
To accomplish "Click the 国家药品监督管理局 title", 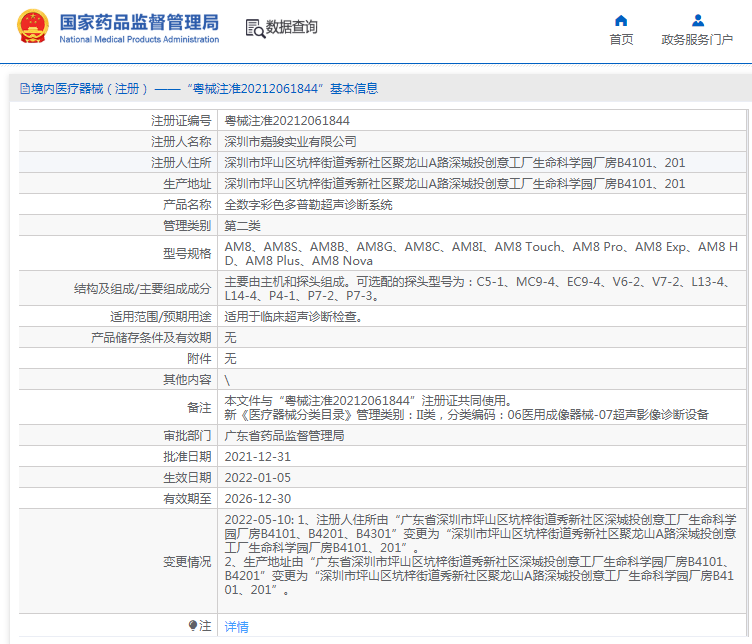I will [139, 22].
